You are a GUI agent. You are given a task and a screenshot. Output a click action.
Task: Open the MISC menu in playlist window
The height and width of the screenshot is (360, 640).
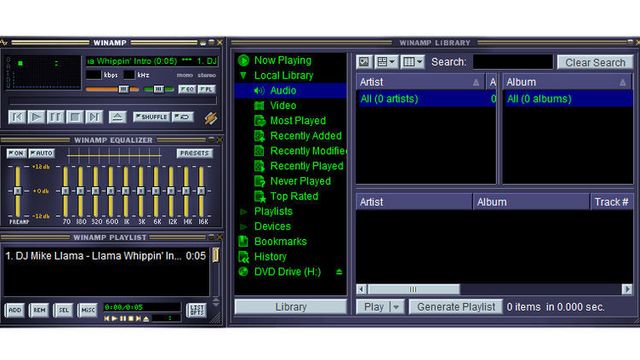pyautogui.click(x=87, y=310)
